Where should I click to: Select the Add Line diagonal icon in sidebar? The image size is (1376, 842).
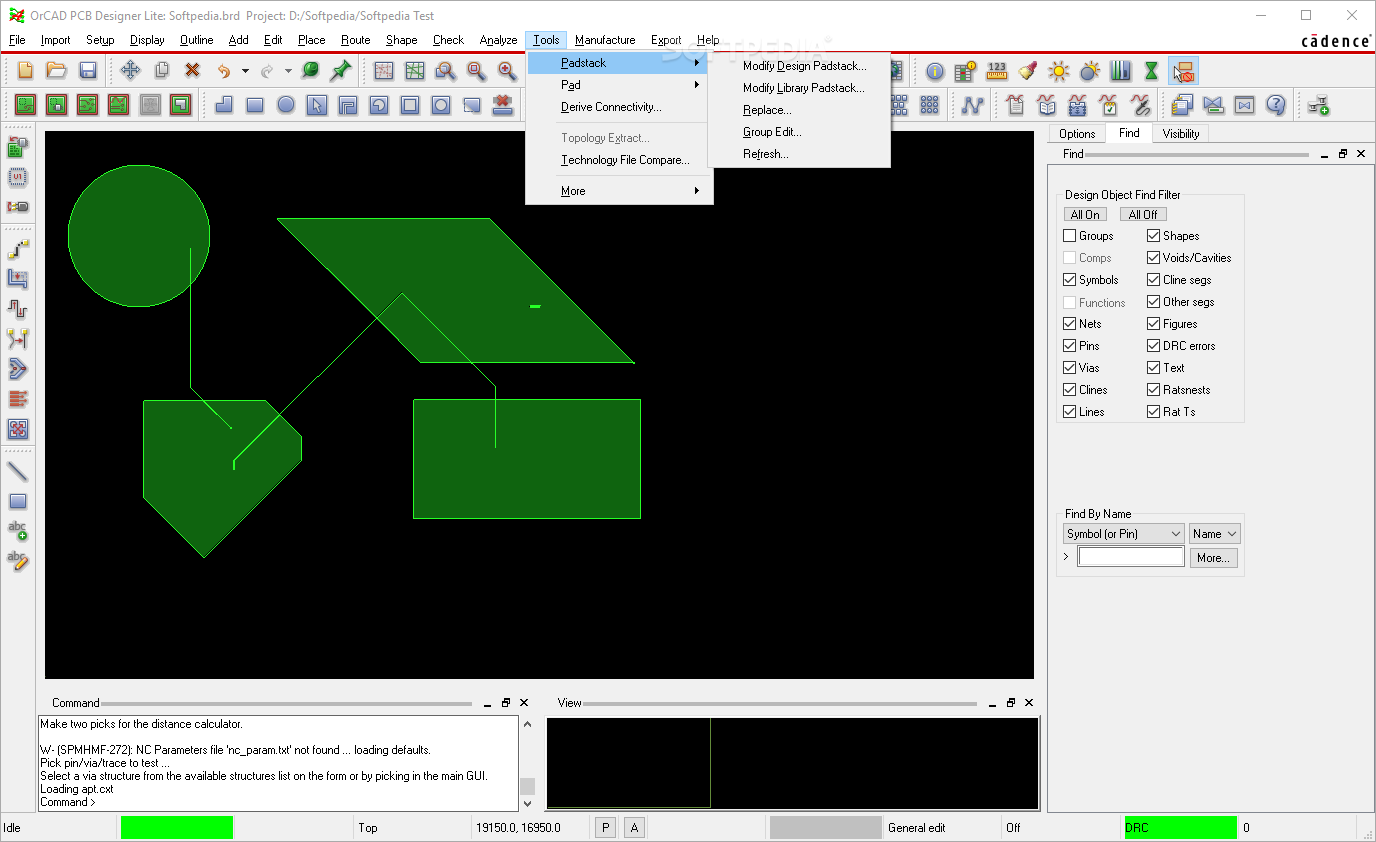coord(18,471)
